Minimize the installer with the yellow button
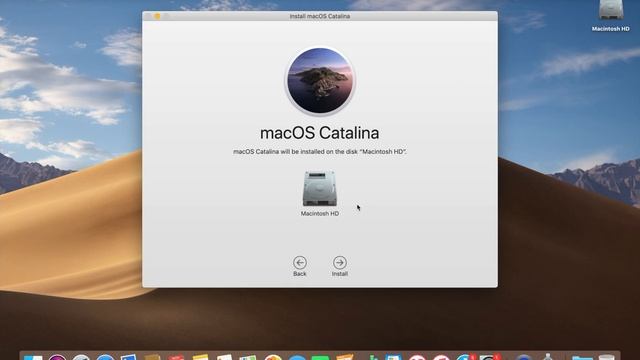 click(x=157, y=16)
